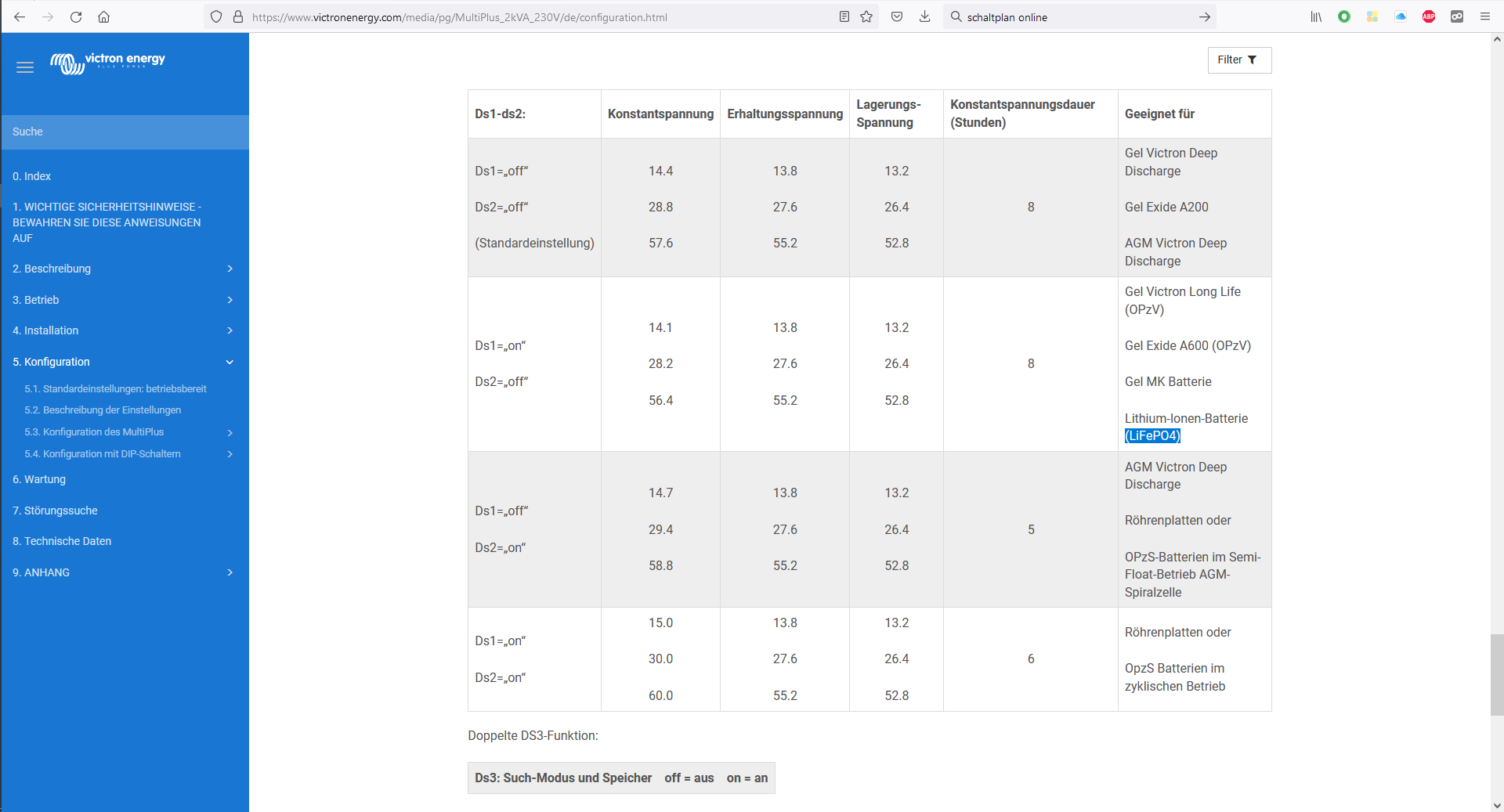Save page to Pocket
1504x812 pixels.
[897, 16]
